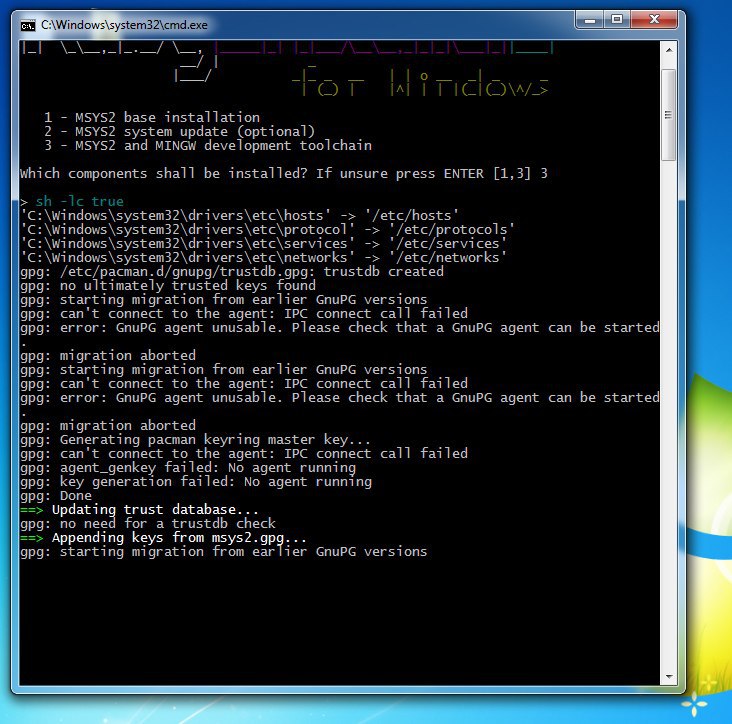Click the 'for Windows' ASCII art banner
Screen dimensions: 732x724
[420, 82]
